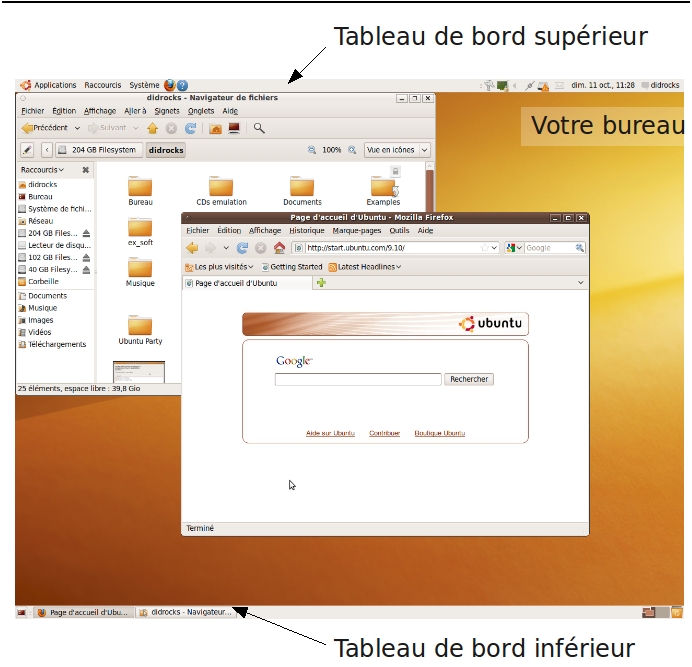The height and width of the screenshot is (667, 692).
Task: Expand the 'Les plus visités' bookmarks dropdown
Action: pyautogui.click(x=220, y=267)
